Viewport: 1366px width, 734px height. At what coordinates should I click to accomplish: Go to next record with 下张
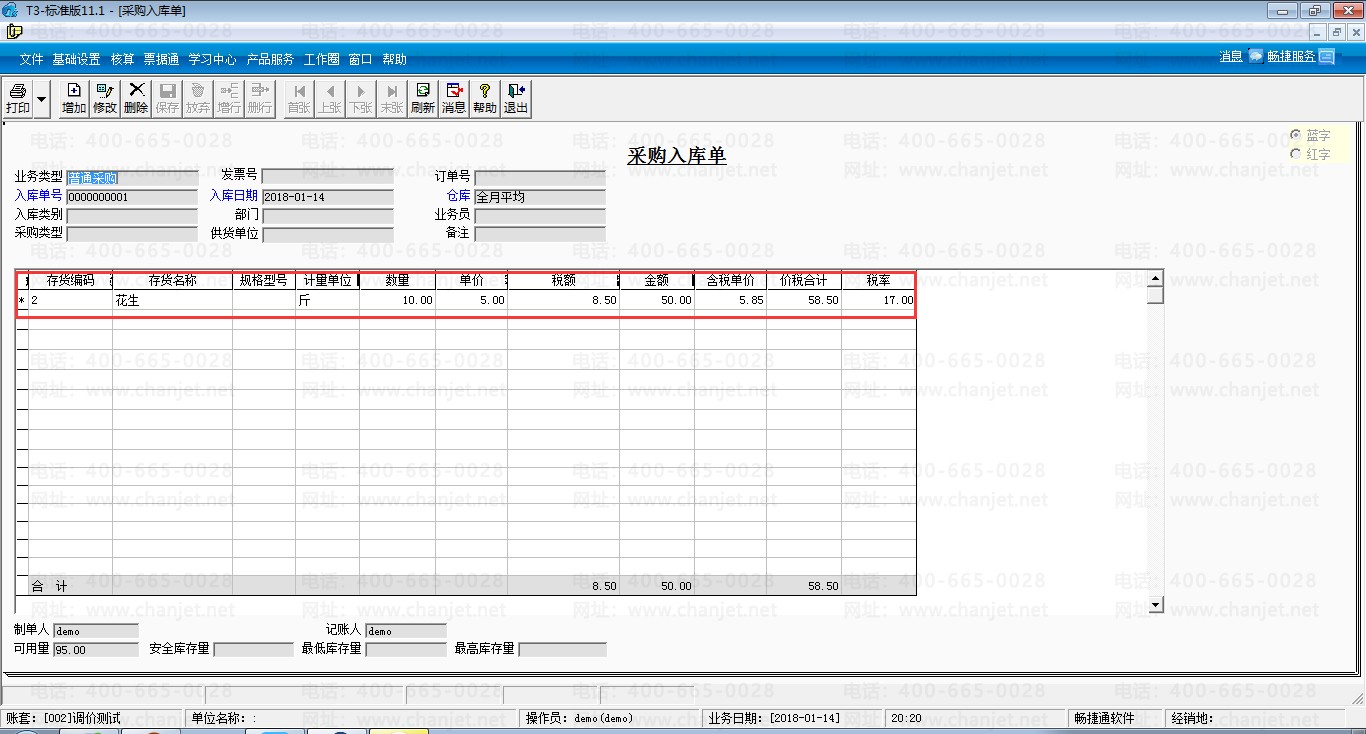[361, 98]
